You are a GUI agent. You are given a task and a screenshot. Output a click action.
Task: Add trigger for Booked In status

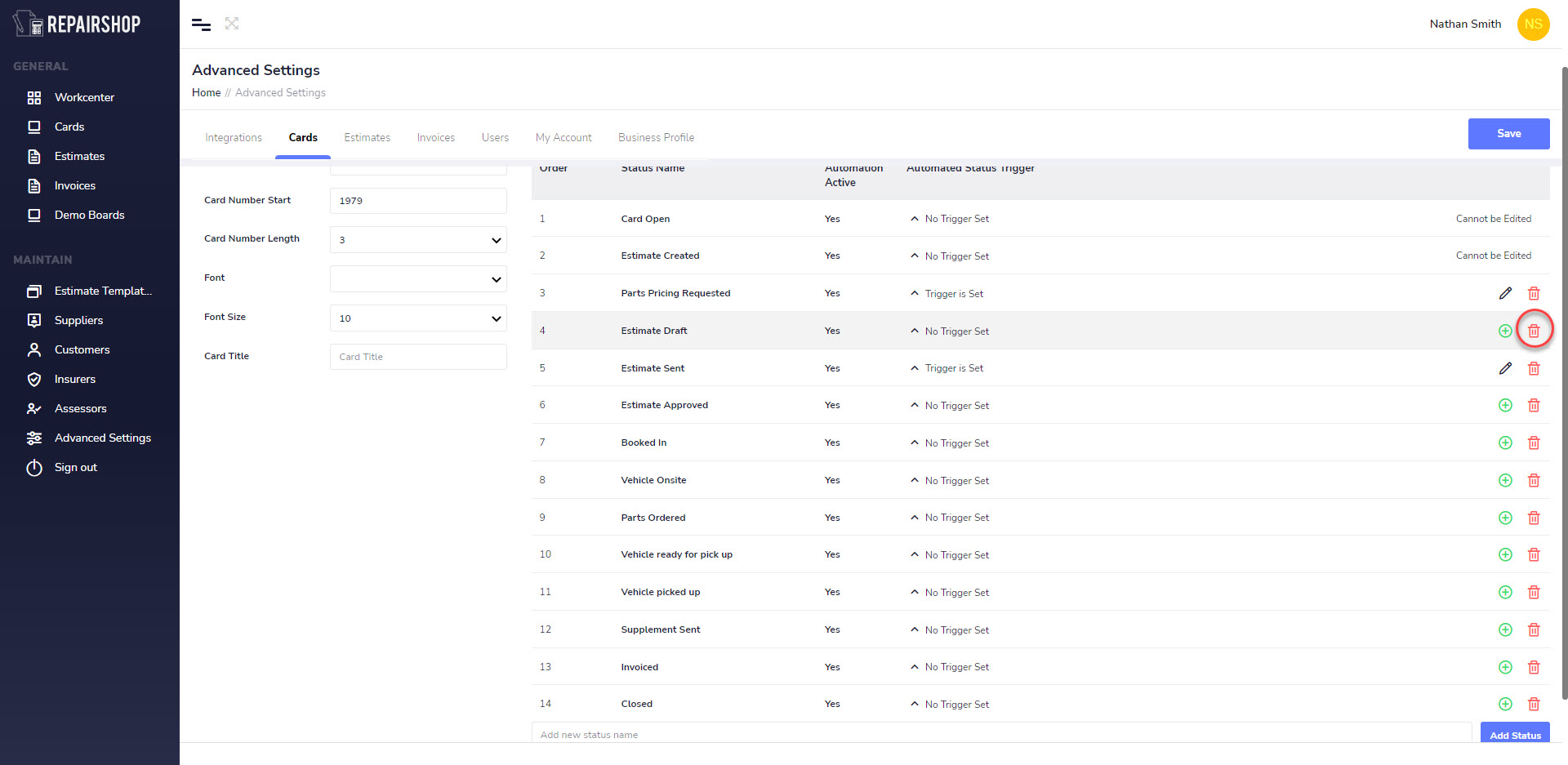tap(1505, 443)
